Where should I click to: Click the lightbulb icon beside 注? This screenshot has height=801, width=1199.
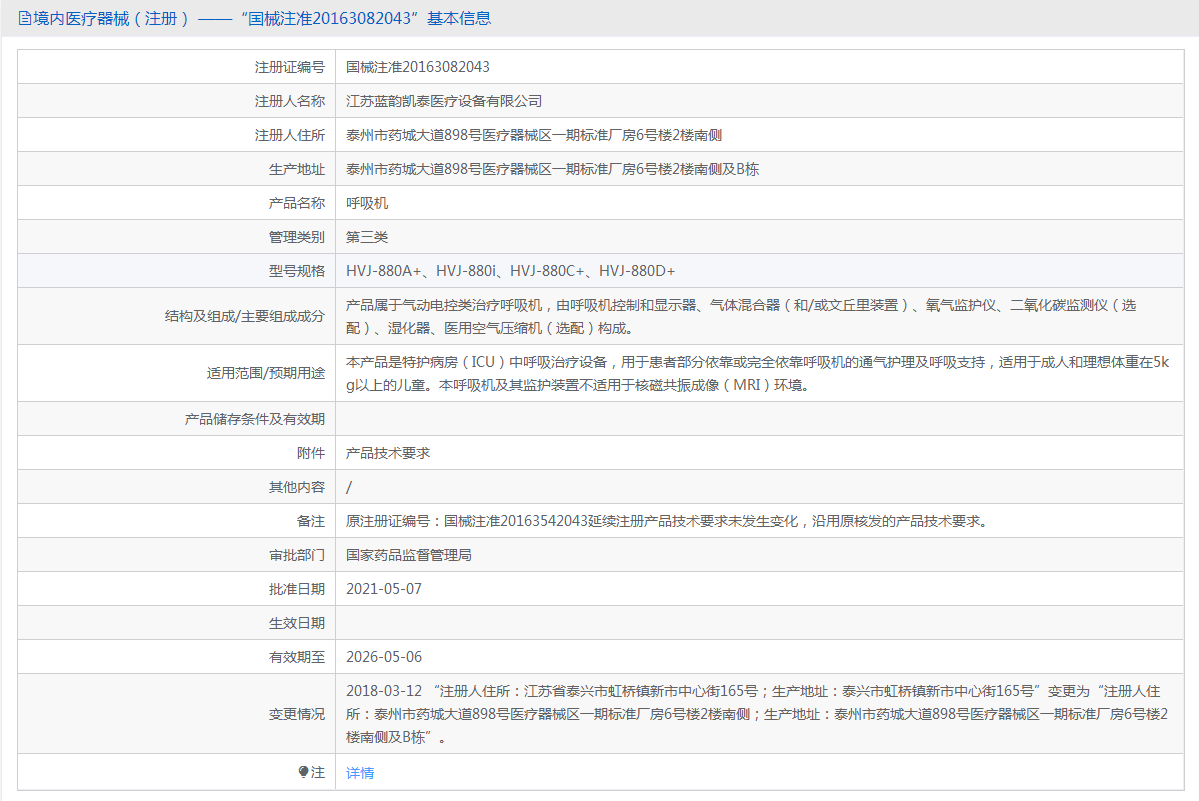[304, 772]
